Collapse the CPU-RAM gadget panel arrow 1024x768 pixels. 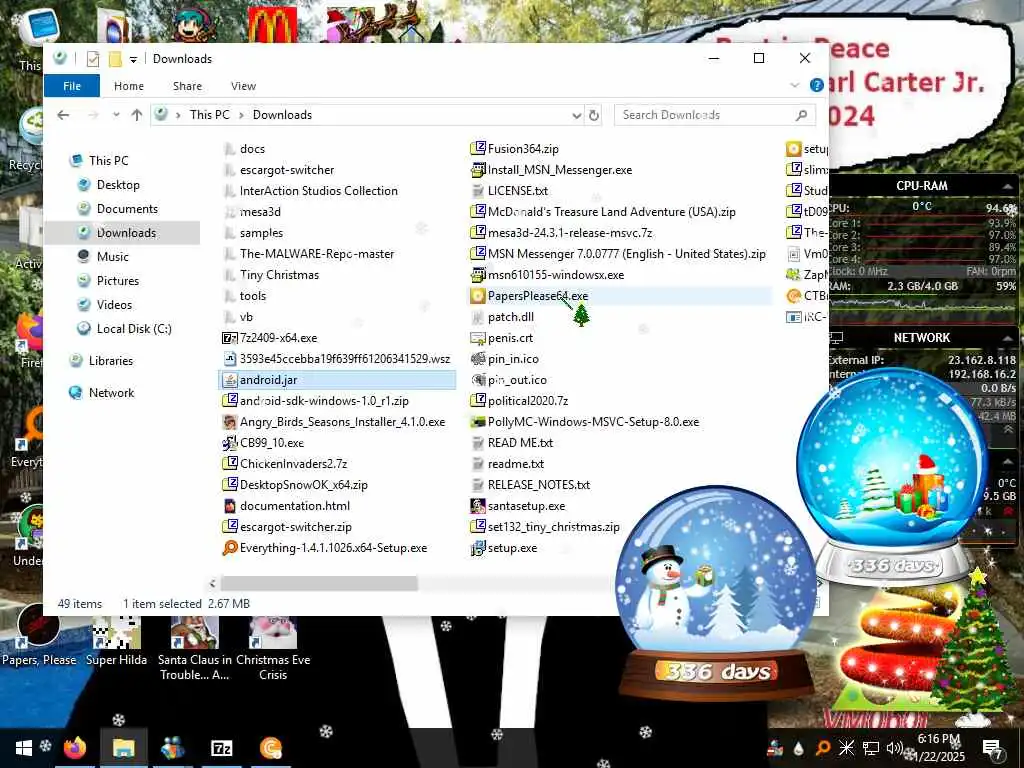[x=1007, y=187]
